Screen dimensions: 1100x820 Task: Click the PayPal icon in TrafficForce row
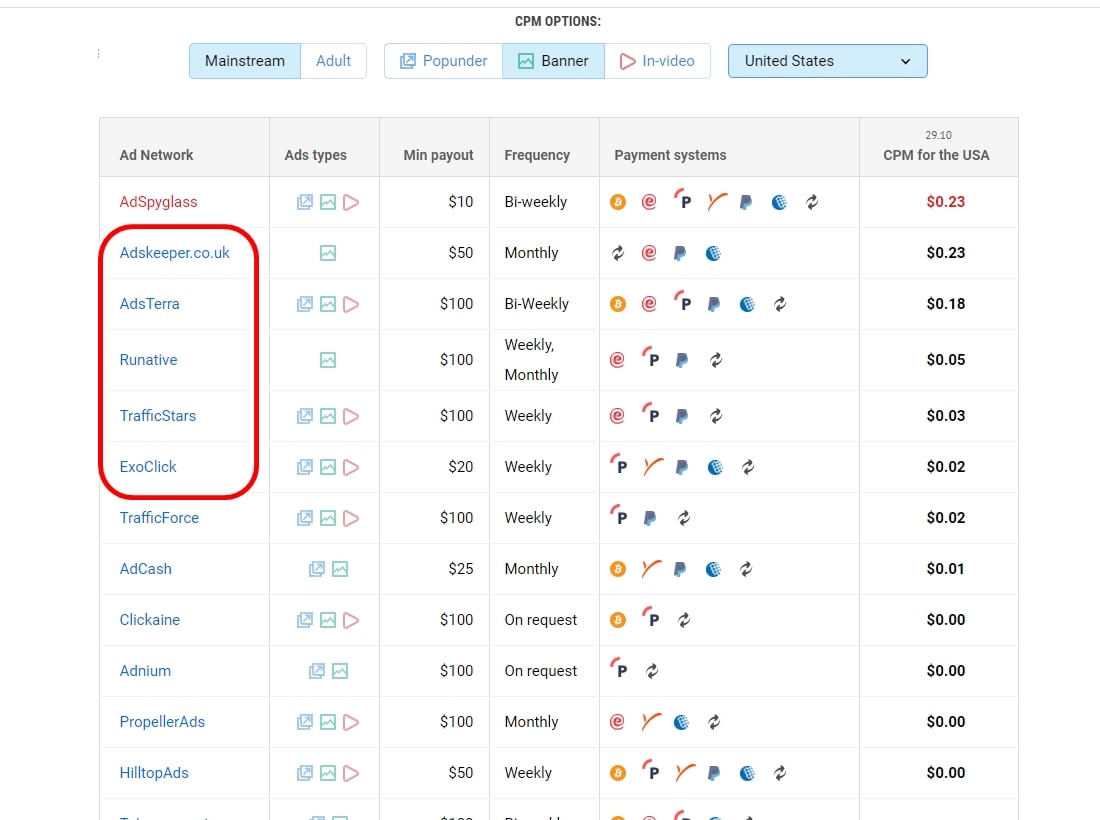click(x=650, y=518)
